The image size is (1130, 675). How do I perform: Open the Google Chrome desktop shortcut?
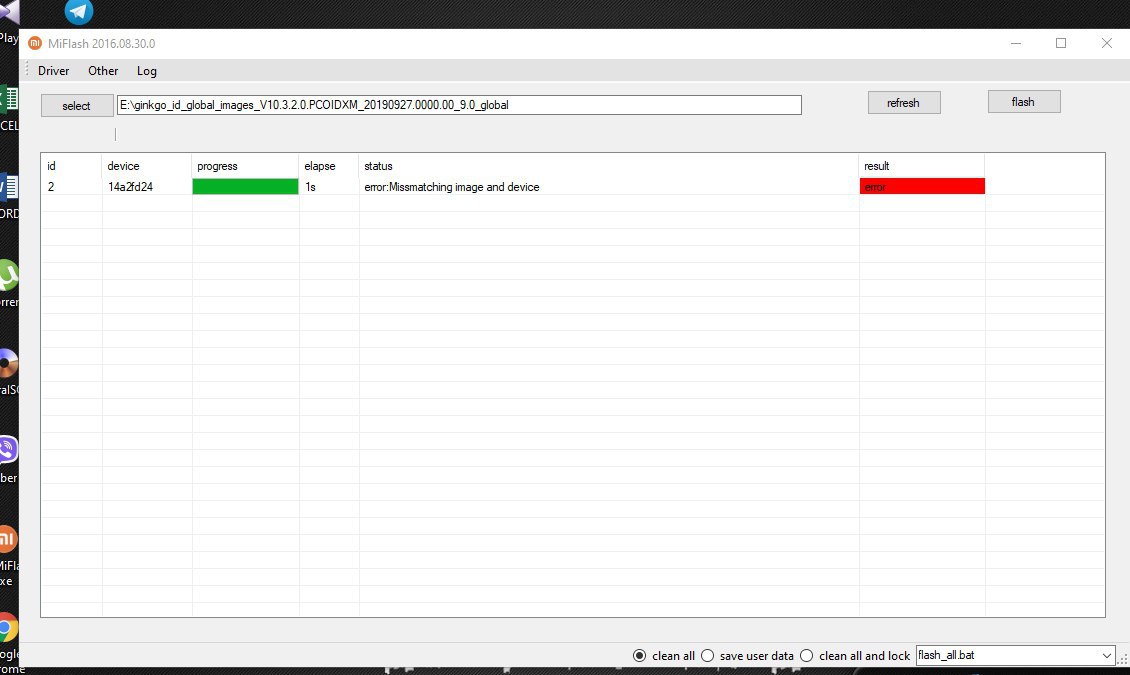[x=9, y=628]
